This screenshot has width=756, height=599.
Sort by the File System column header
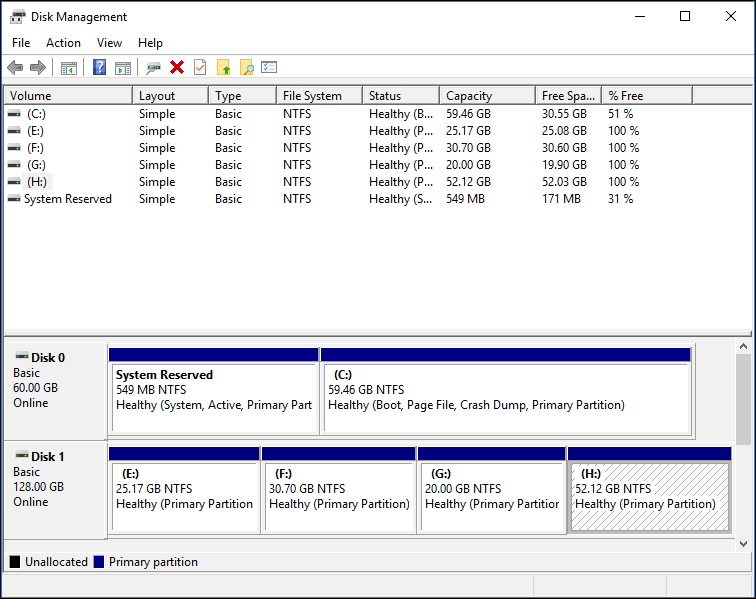[320, 95]
